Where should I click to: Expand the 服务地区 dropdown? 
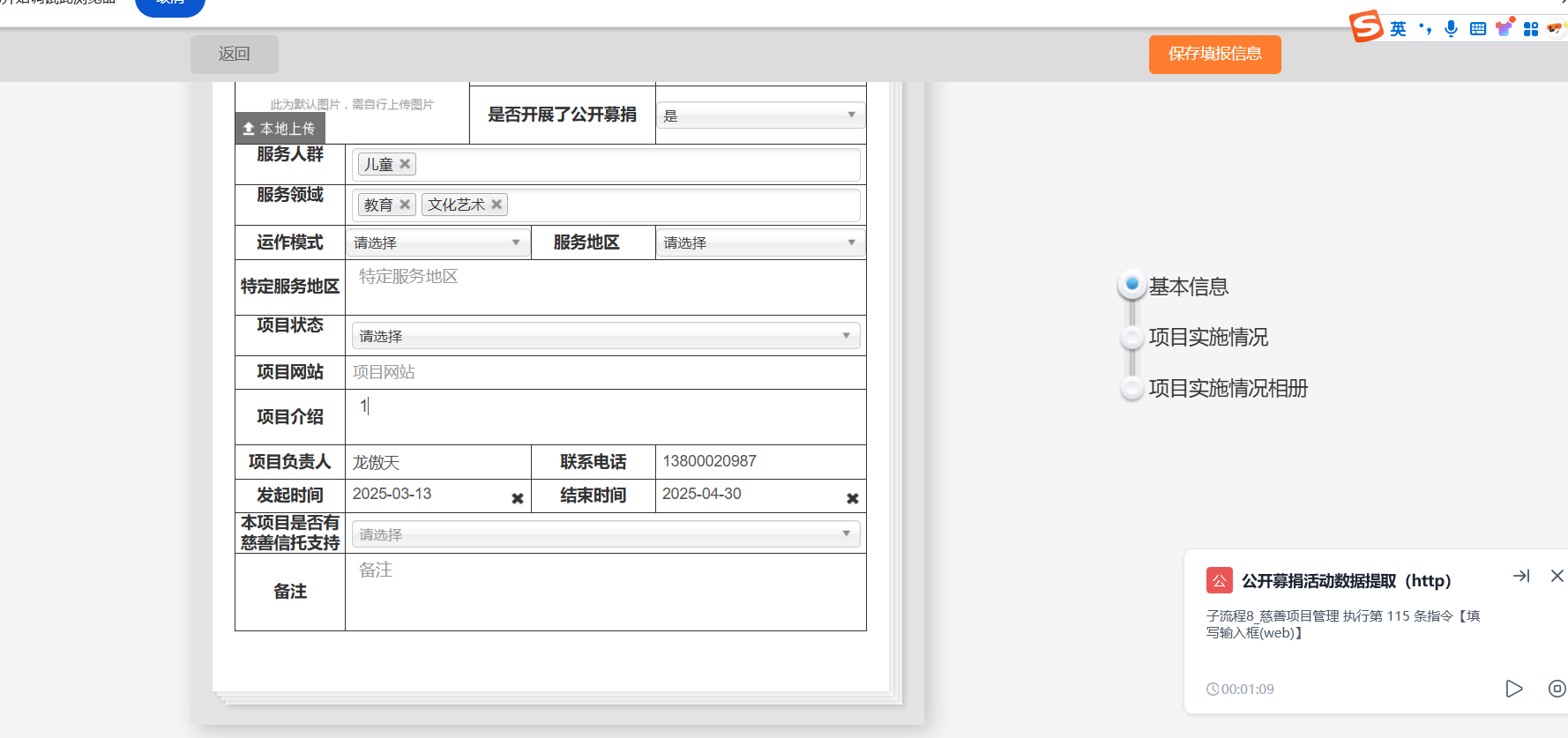[x=759, y=242]
